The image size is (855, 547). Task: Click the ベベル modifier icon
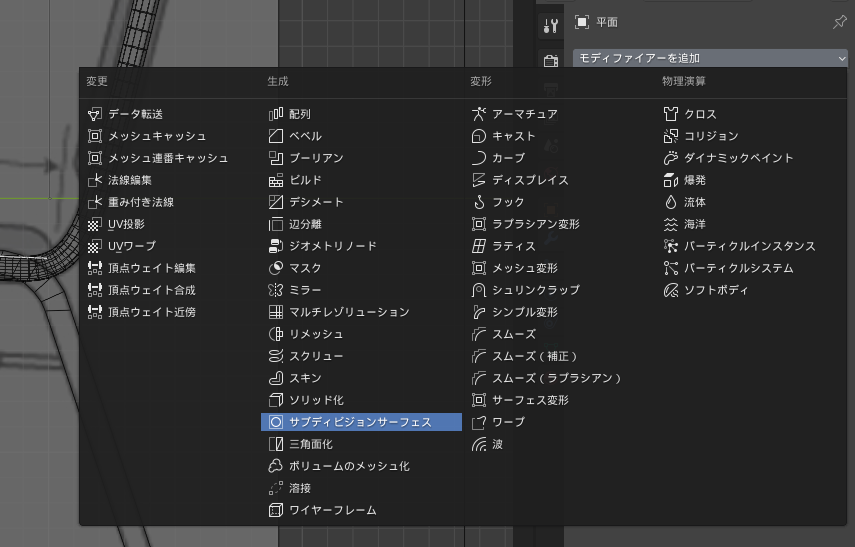[x=276, y=136]
